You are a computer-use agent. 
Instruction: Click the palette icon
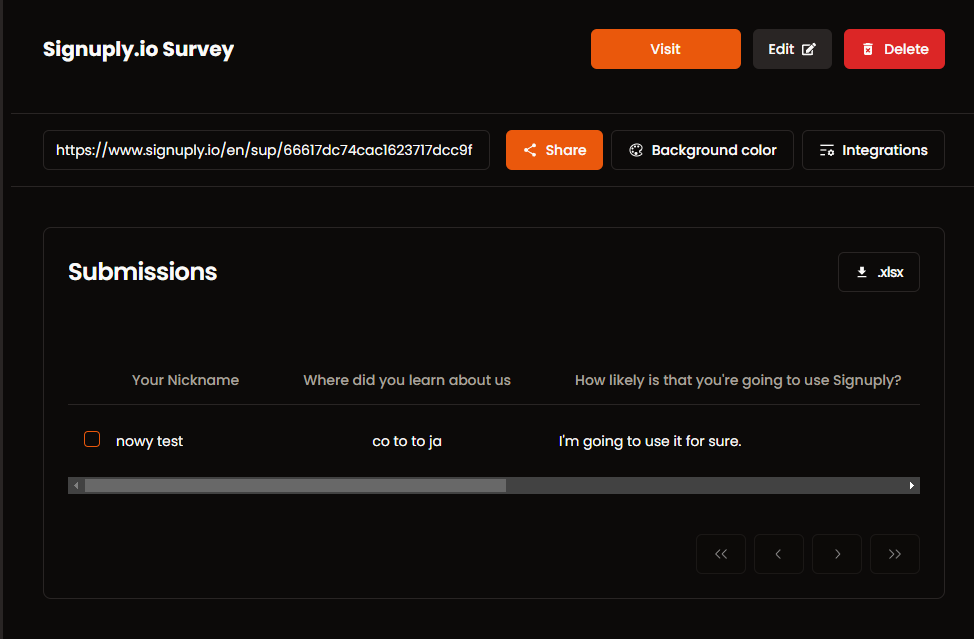point(635,150)
